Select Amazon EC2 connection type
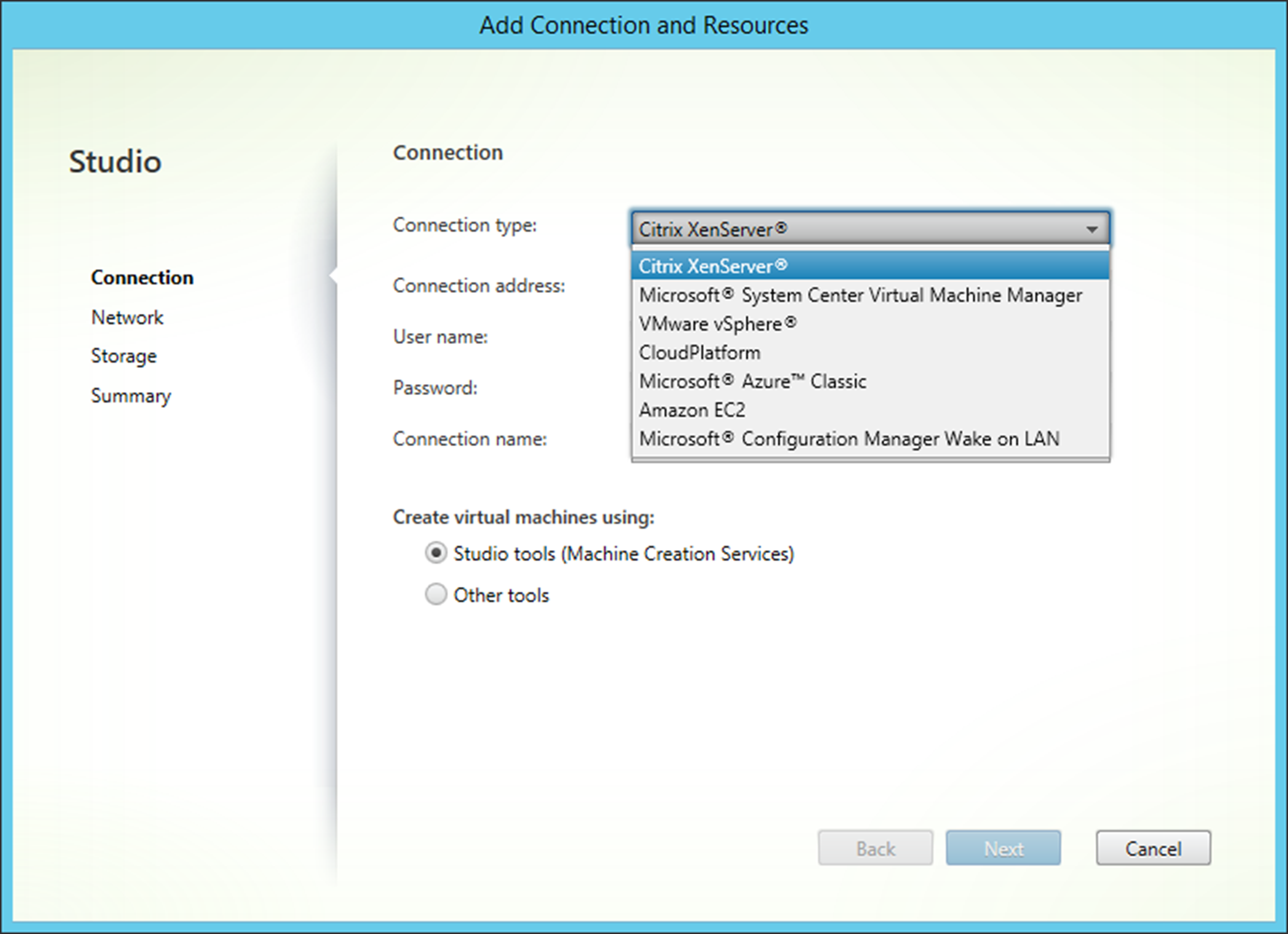 pyautogui.click(x=870, y=409)
